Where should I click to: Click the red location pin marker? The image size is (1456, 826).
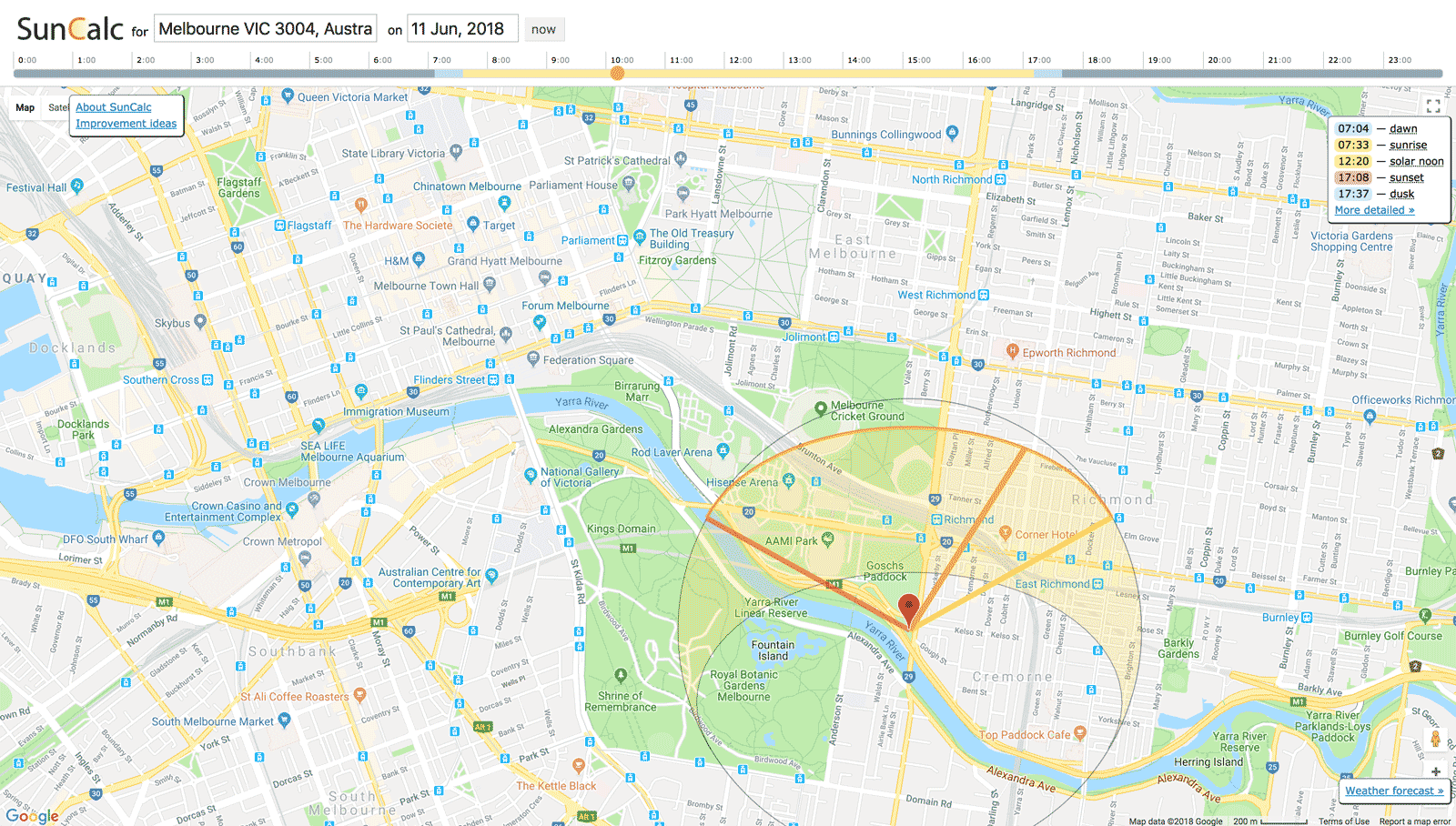908,608
